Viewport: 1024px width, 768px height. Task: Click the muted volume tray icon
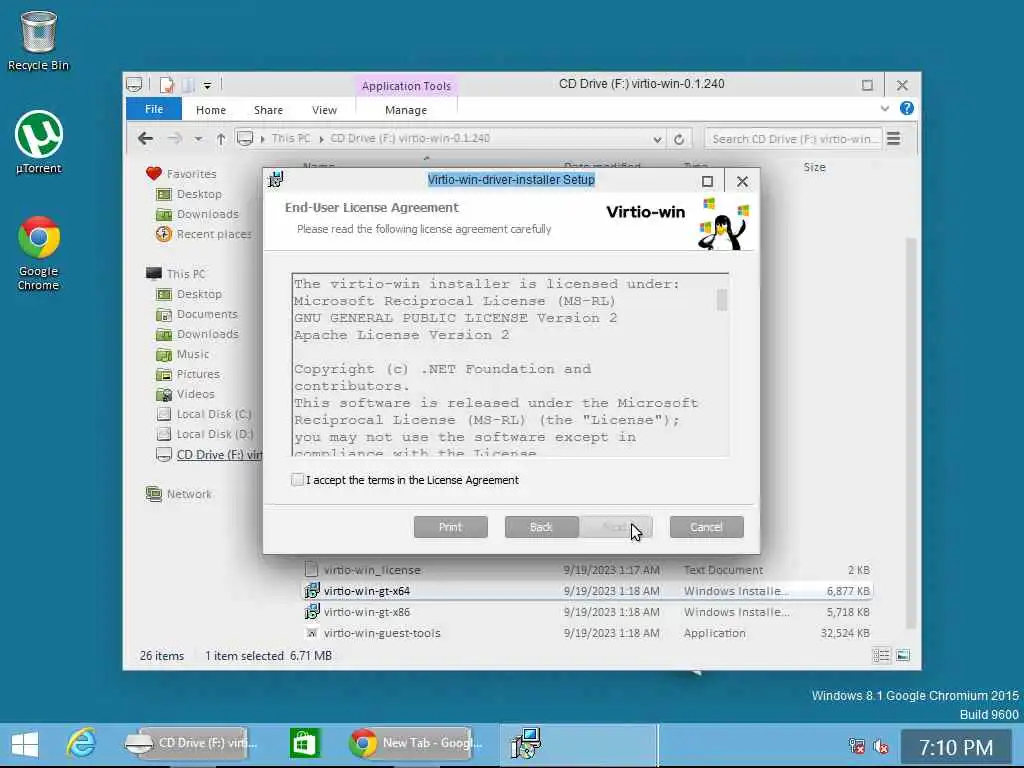coord(881,745)
